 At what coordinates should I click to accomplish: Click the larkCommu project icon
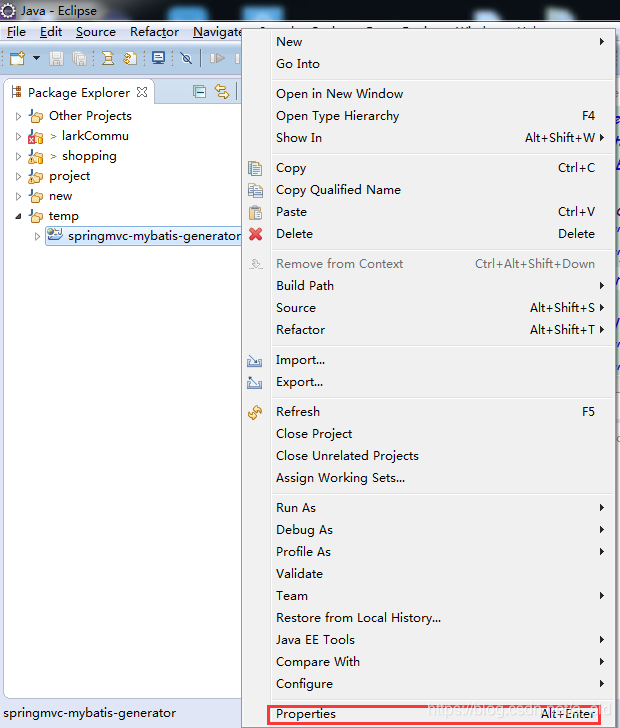tap(36, 136)
